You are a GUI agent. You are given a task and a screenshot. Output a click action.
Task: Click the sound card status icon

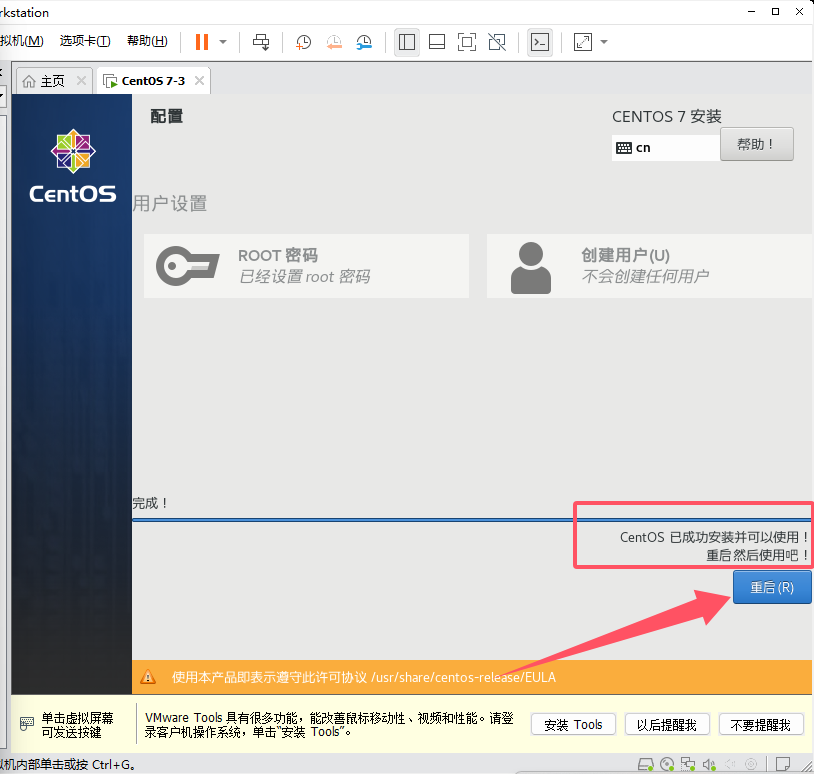coord(709,764)
